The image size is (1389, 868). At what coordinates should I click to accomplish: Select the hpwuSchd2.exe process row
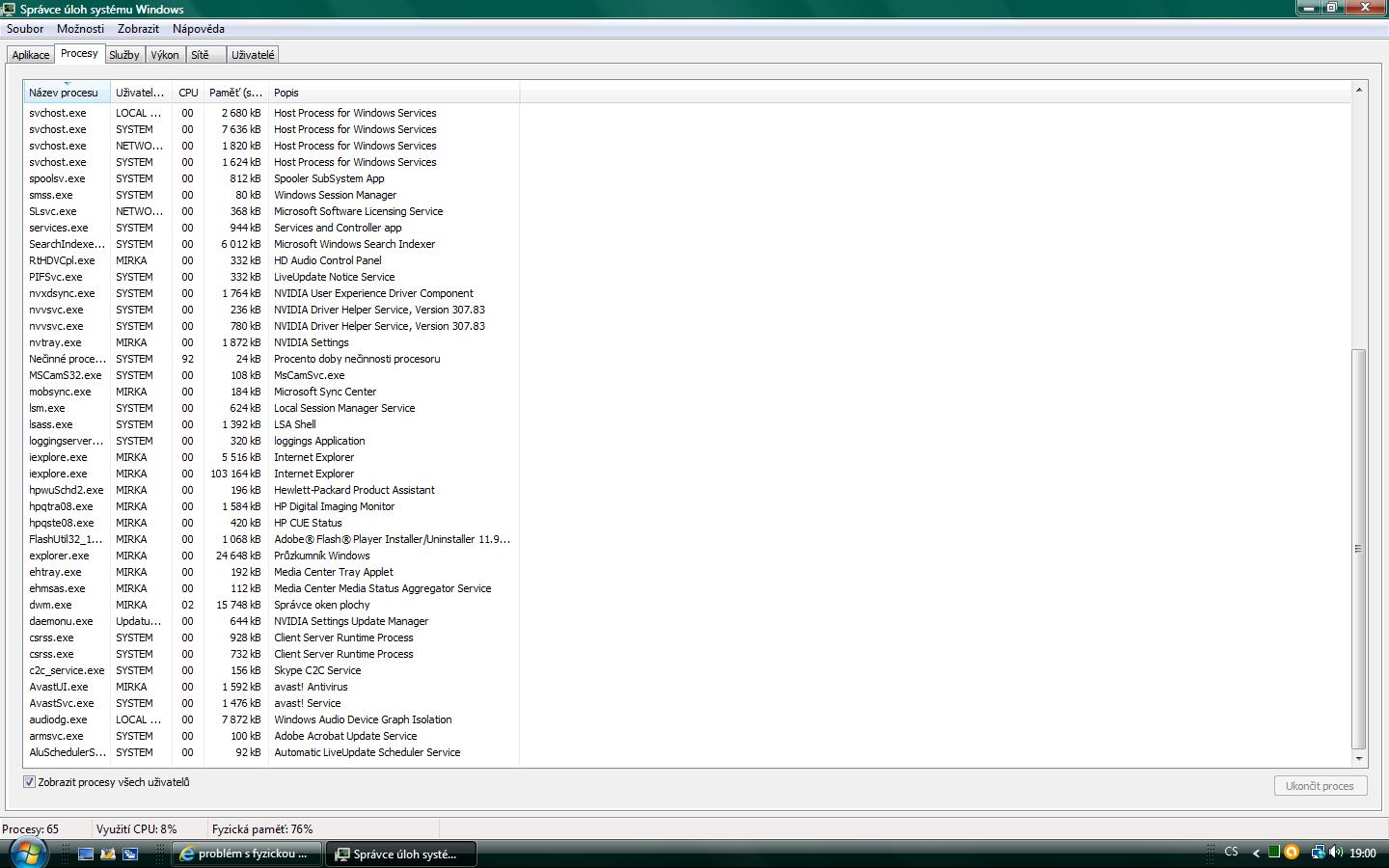(270, 490)
